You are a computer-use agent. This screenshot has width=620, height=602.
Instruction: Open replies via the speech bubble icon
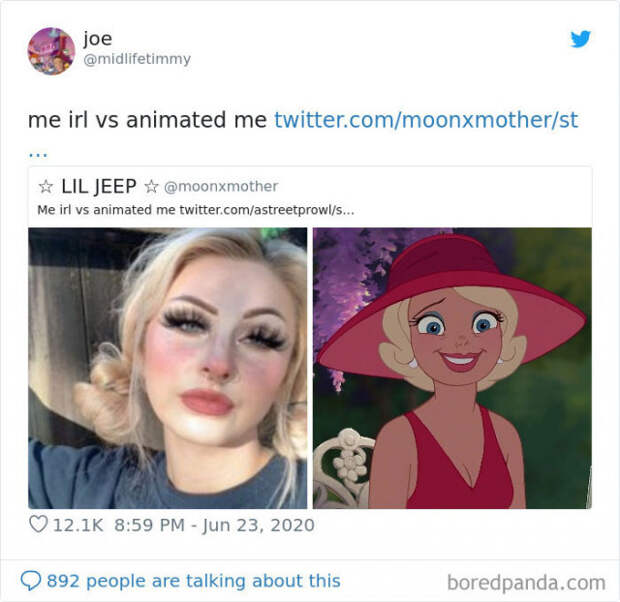point(30,581)
